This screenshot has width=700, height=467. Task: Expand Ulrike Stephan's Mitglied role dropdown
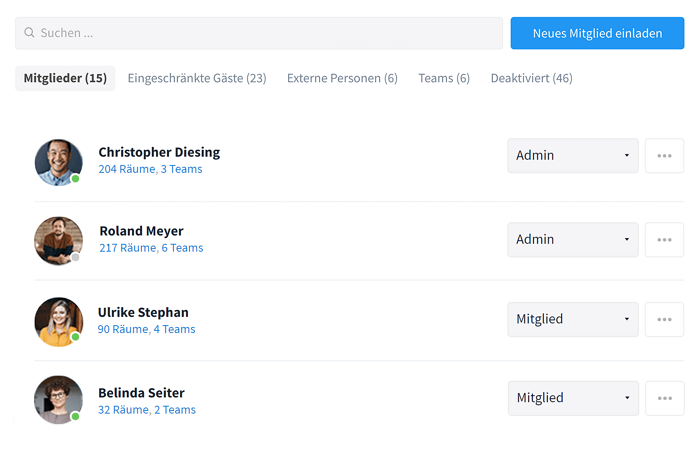(573, 319)
